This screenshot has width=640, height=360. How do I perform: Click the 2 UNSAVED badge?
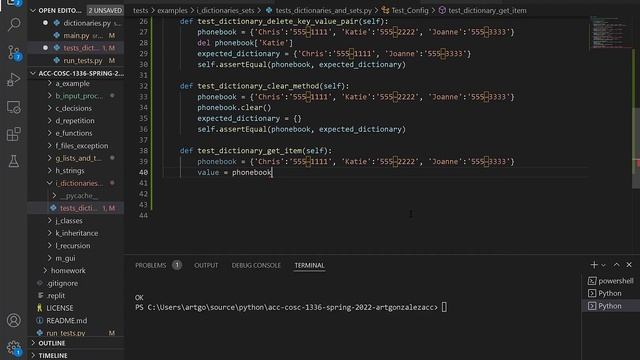pyautogui.click(x=105, y=10)
